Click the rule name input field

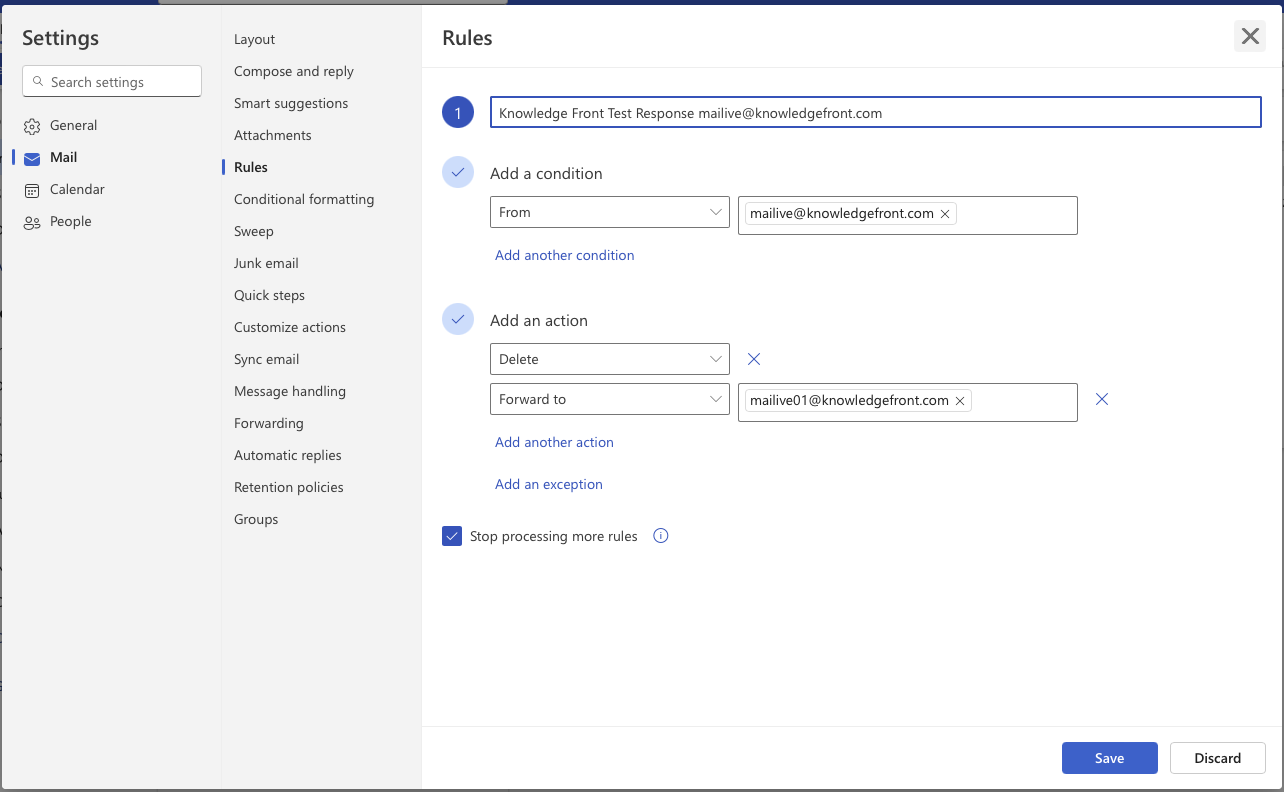coord(876,113)
